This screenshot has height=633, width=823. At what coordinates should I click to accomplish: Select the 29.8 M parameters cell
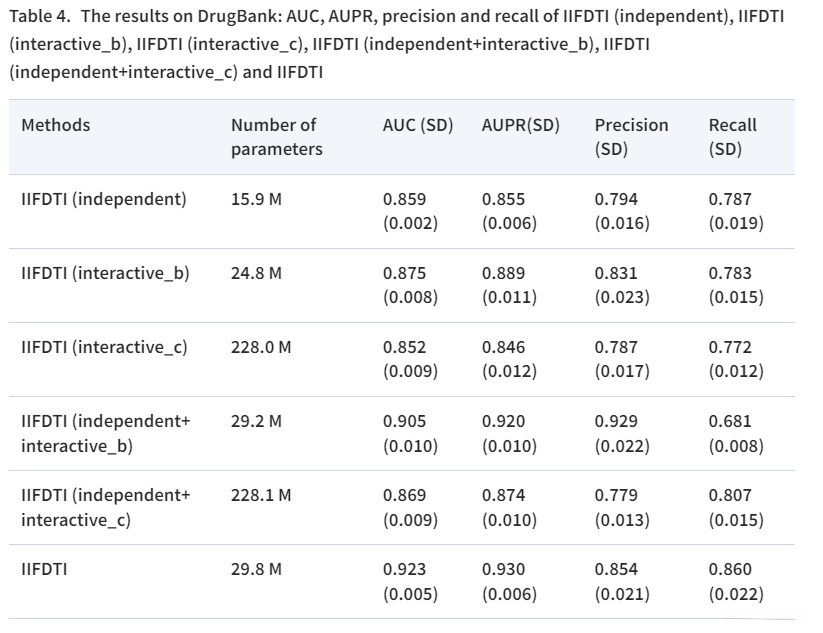pyautogui.click(x=256, y=569)
